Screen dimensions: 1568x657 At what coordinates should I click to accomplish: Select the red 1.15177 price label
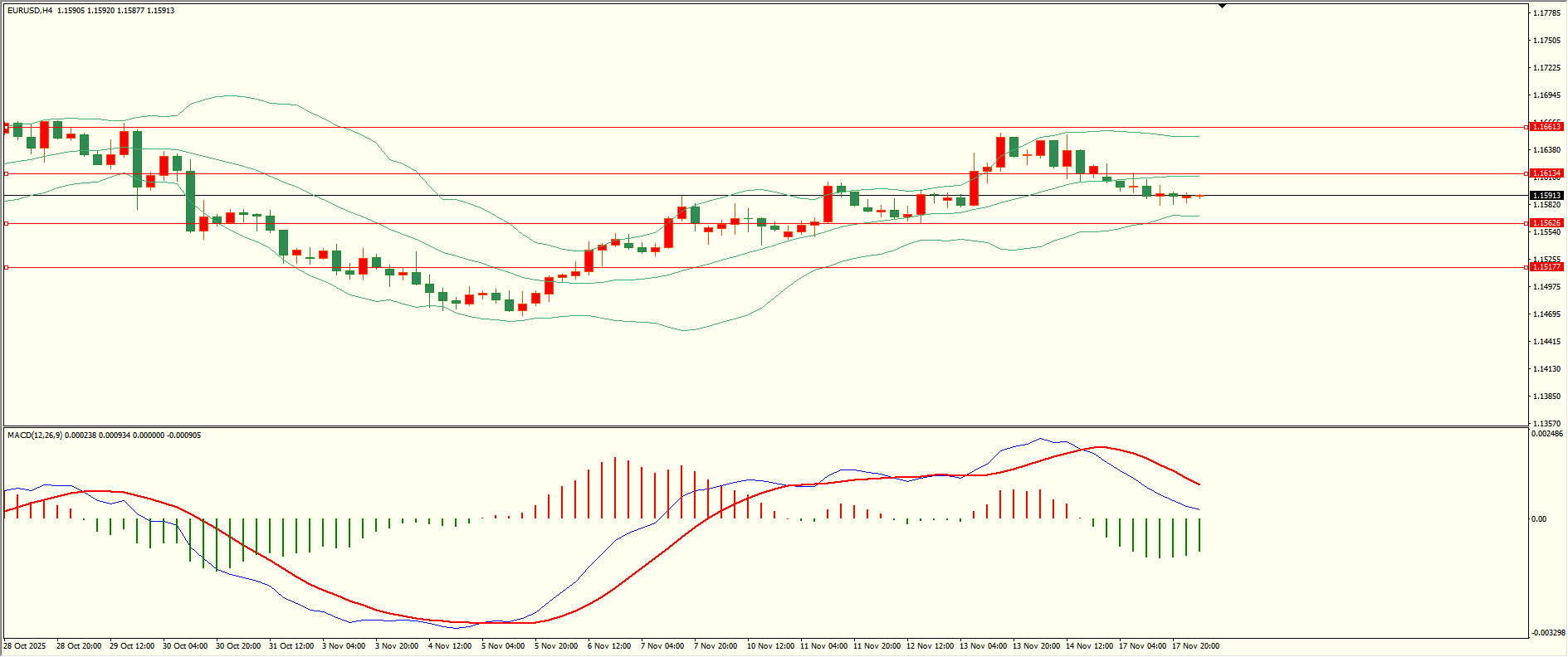click(x=1546, y=267)
